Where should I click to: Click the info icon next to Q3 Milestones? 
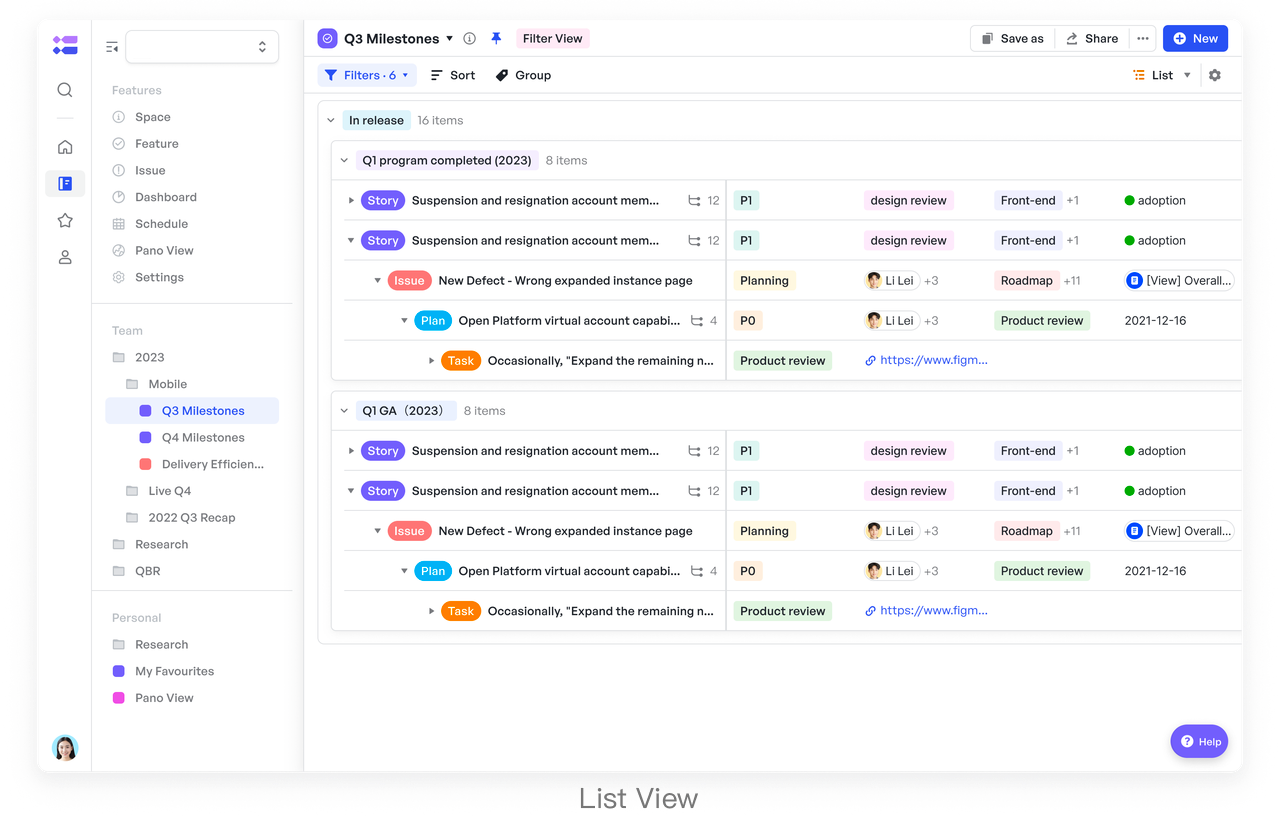point(469,38)
